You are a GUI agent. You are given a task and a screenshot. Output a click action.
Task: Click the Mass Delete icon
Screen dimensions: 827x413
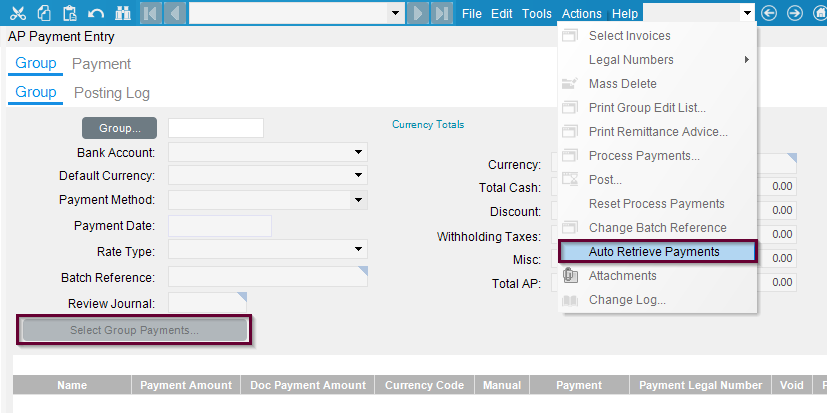pos(570,83)
